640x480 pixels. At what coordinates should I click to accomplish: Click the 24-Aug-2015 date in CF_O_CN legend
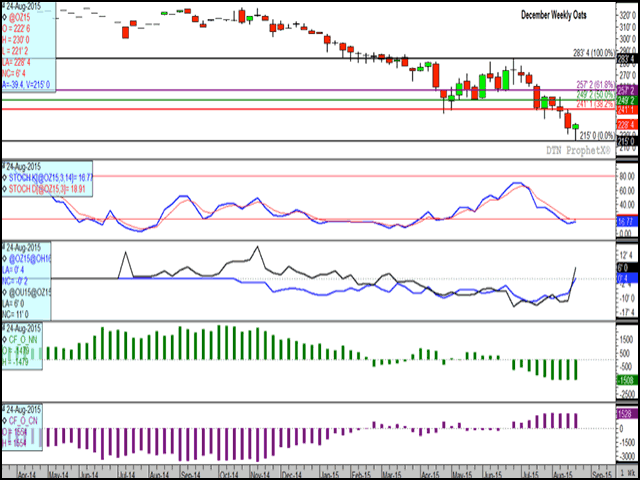point(22,408)
